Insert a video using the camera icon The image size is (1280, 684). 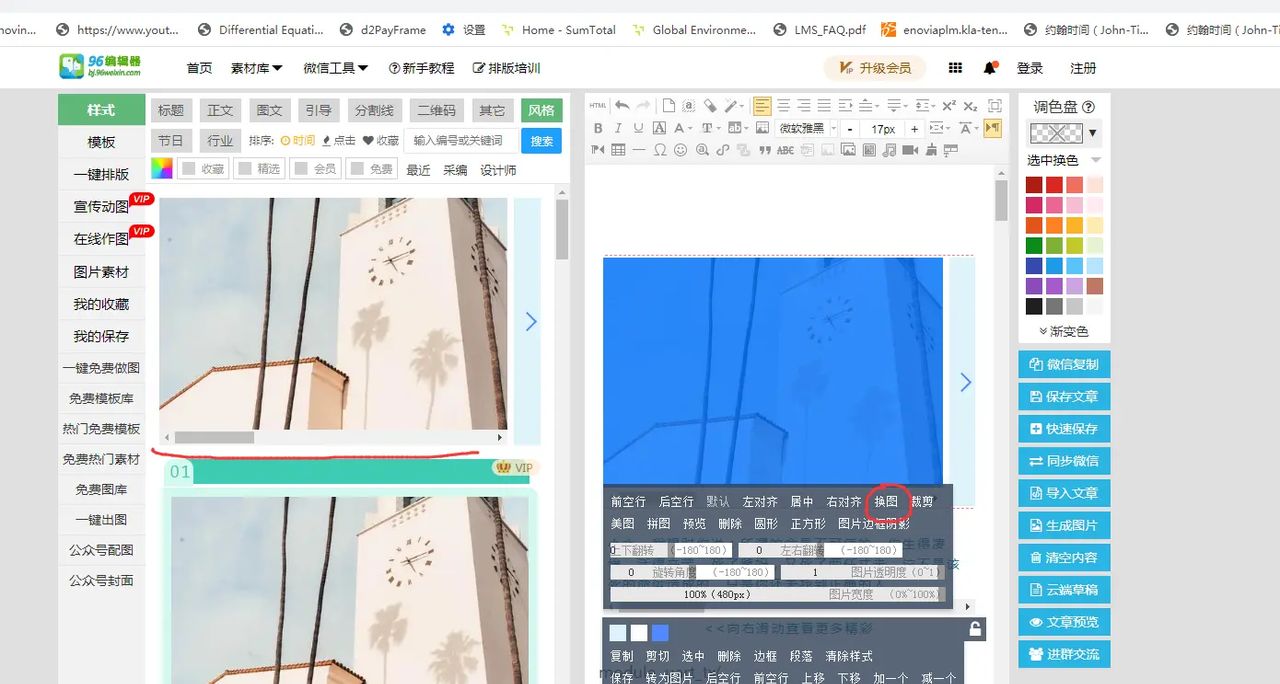coord(909,148)
